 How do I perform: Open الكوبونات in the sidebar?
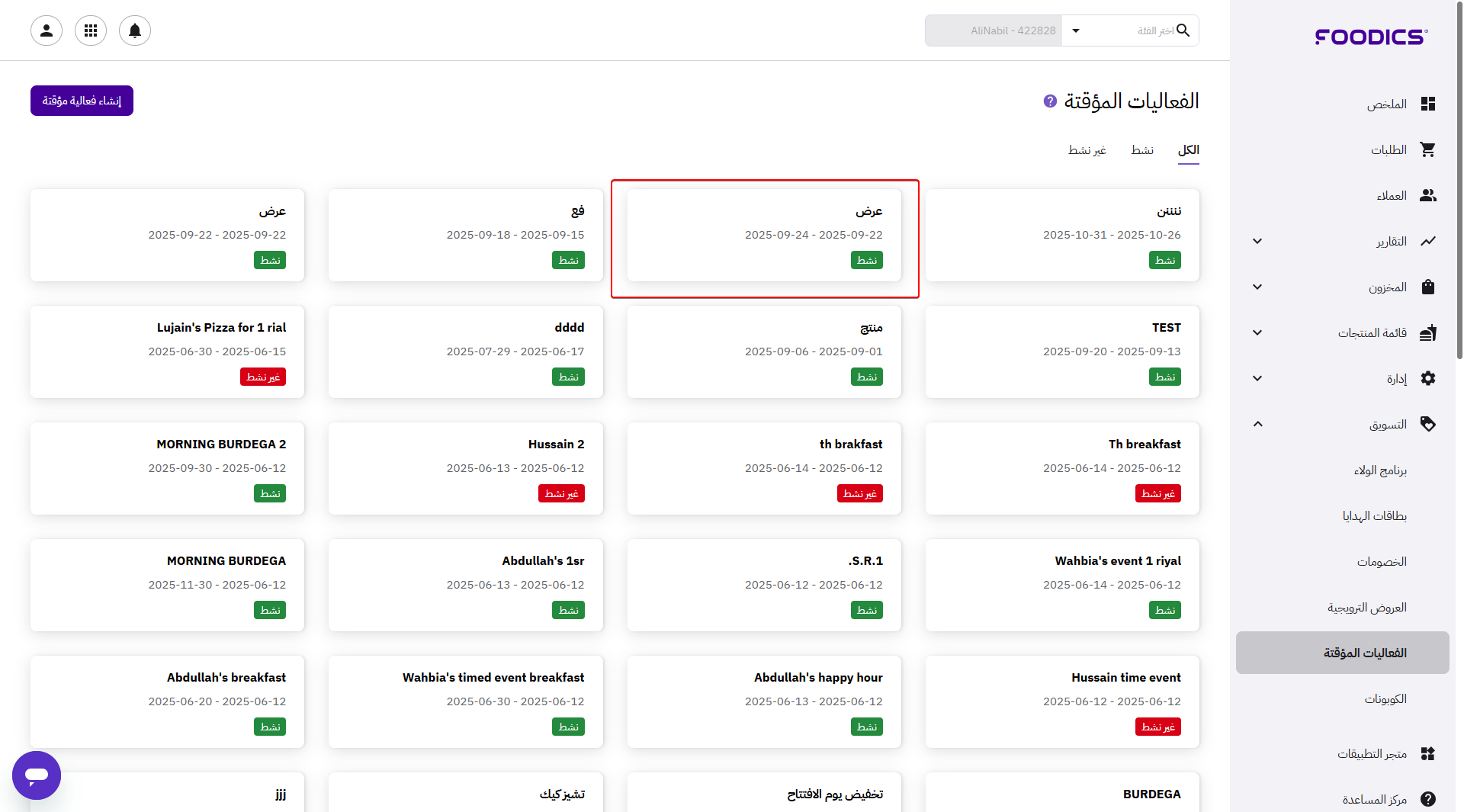1385,698
